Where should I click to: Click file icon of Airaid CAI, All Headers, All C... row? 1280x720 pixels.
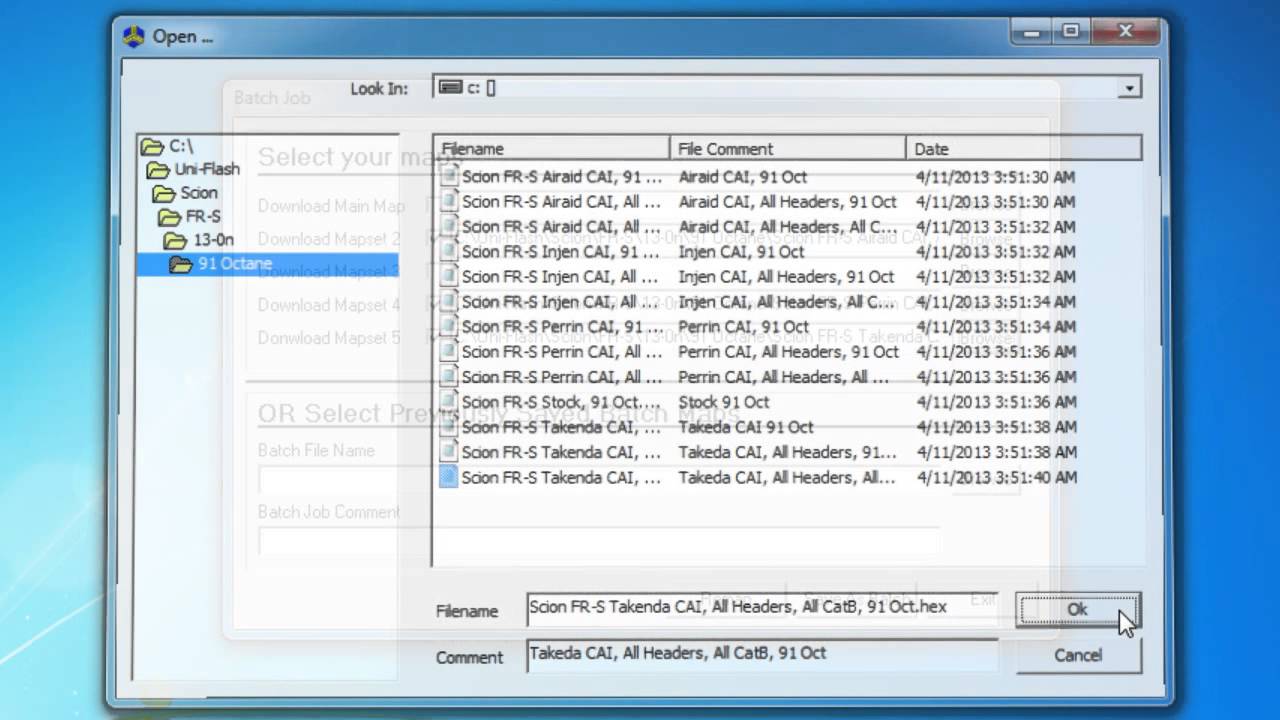point(448,227)
